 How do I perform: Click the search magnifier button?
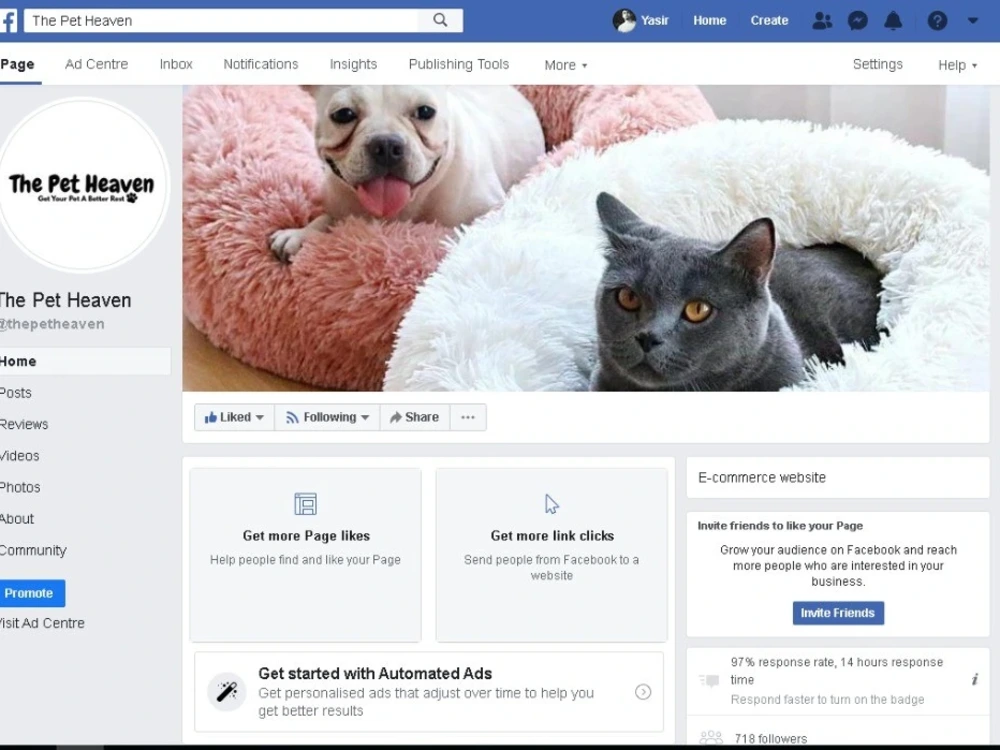click(440, 20)
